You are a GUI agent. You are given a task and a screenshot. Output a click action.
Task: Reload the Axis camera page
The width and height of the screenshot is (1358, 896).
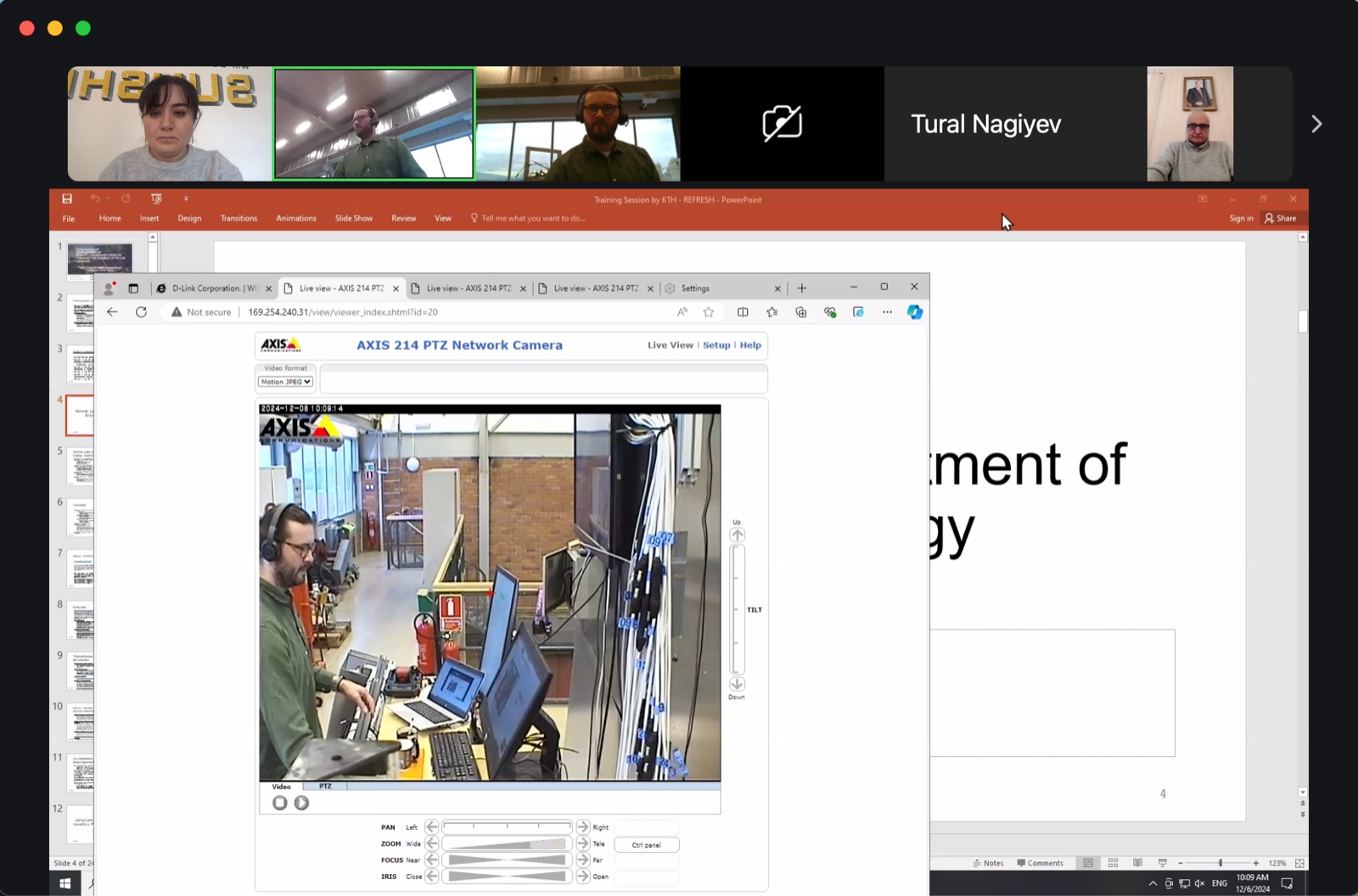tap(141, 312)
